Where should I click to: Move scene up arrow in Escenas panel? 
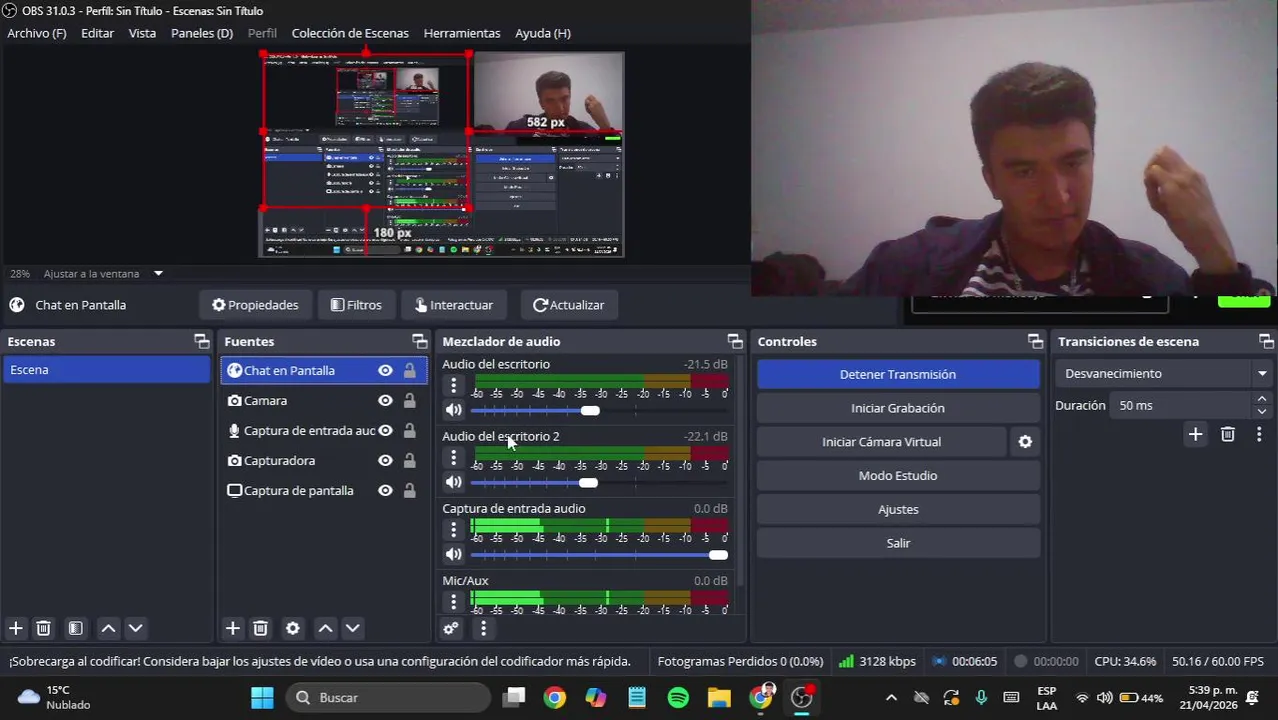point(108,628)
